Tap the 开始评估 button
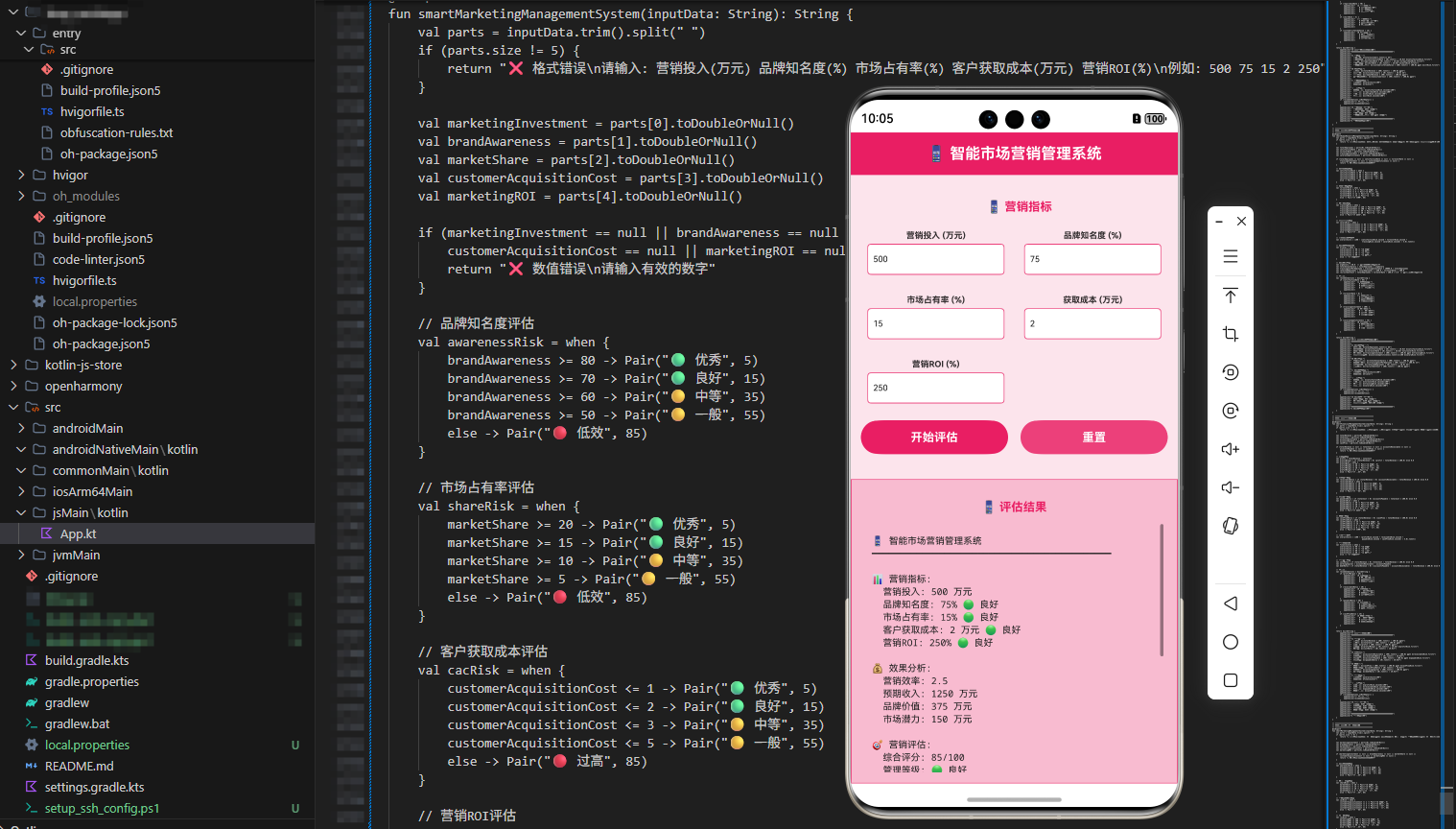The width and height of the screenshot is (1456, 829). tap(934, 437)
